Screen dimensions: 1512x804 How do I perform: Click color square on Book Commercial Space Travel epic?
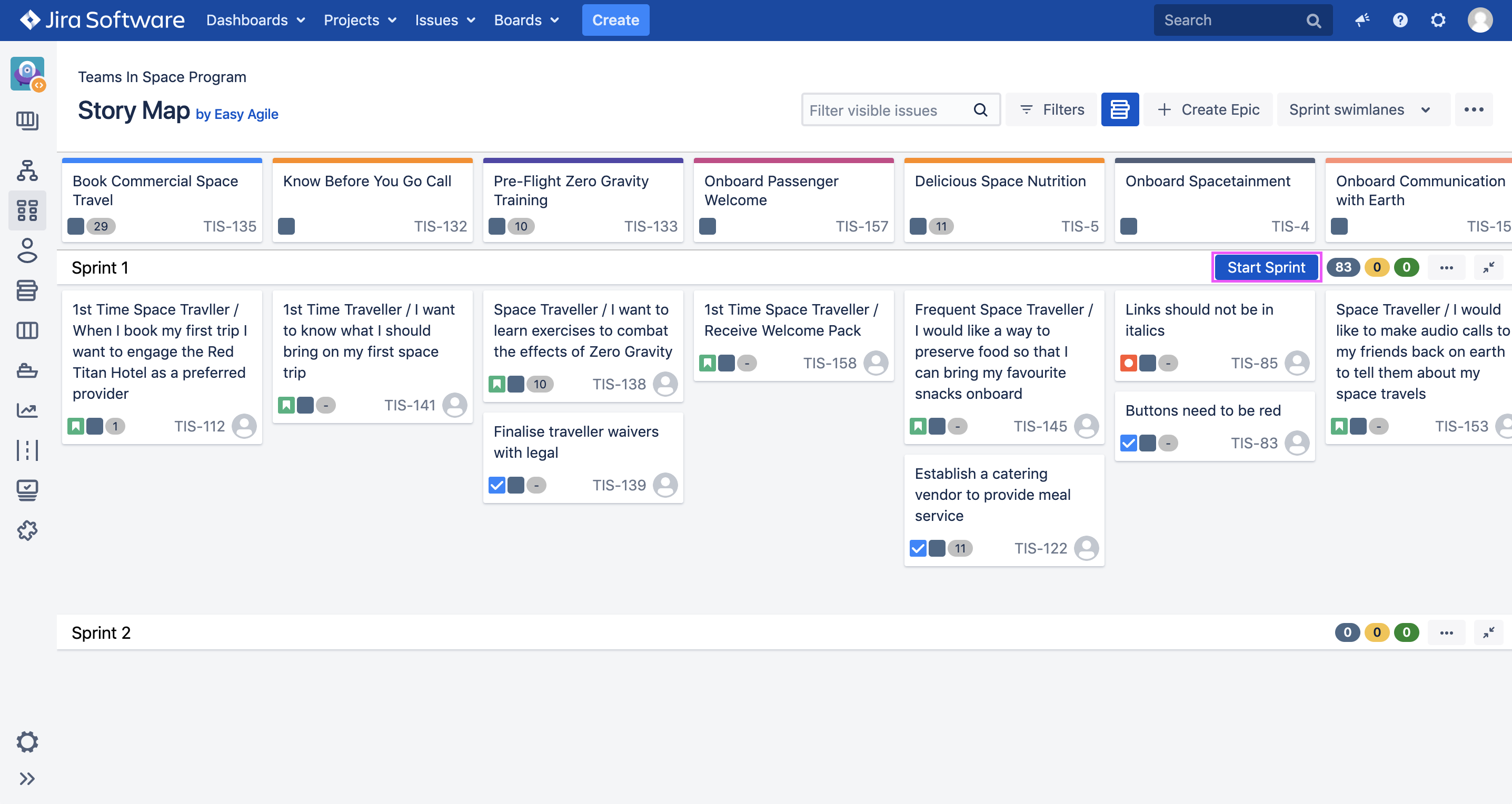76,226
